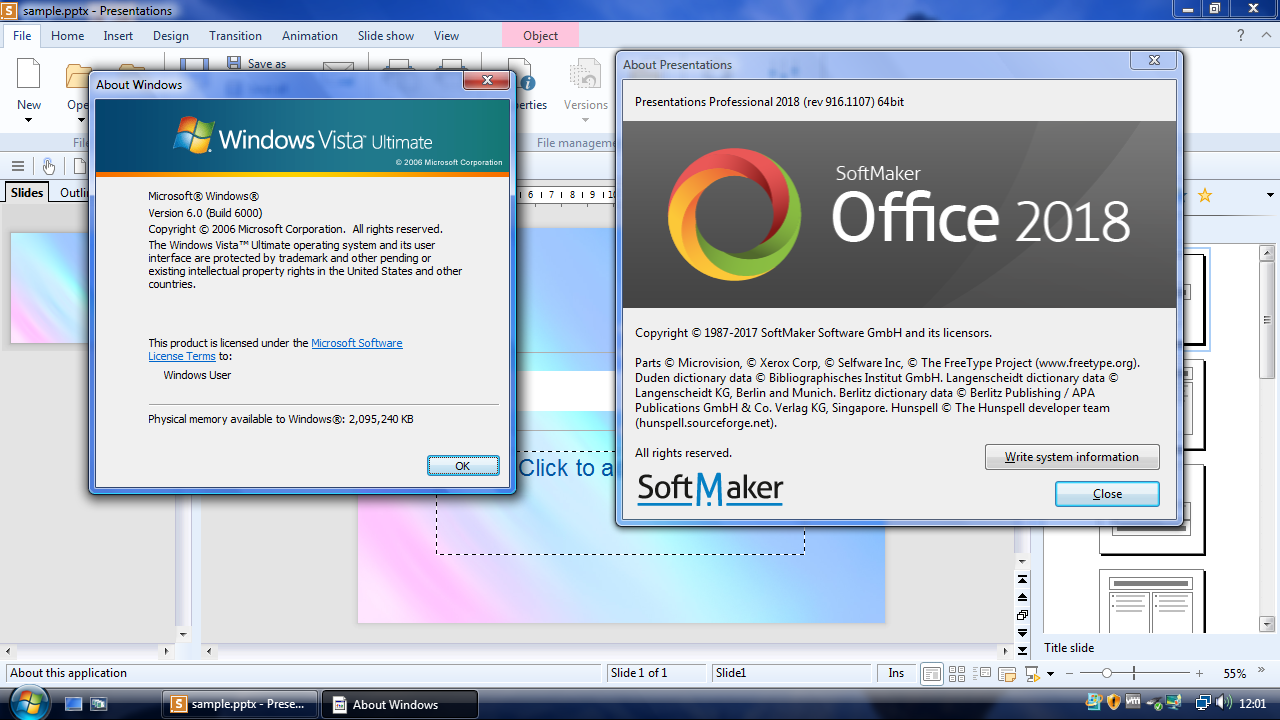
Task: Click the VMware tools tray icon
Action: tap(1133, 703)
